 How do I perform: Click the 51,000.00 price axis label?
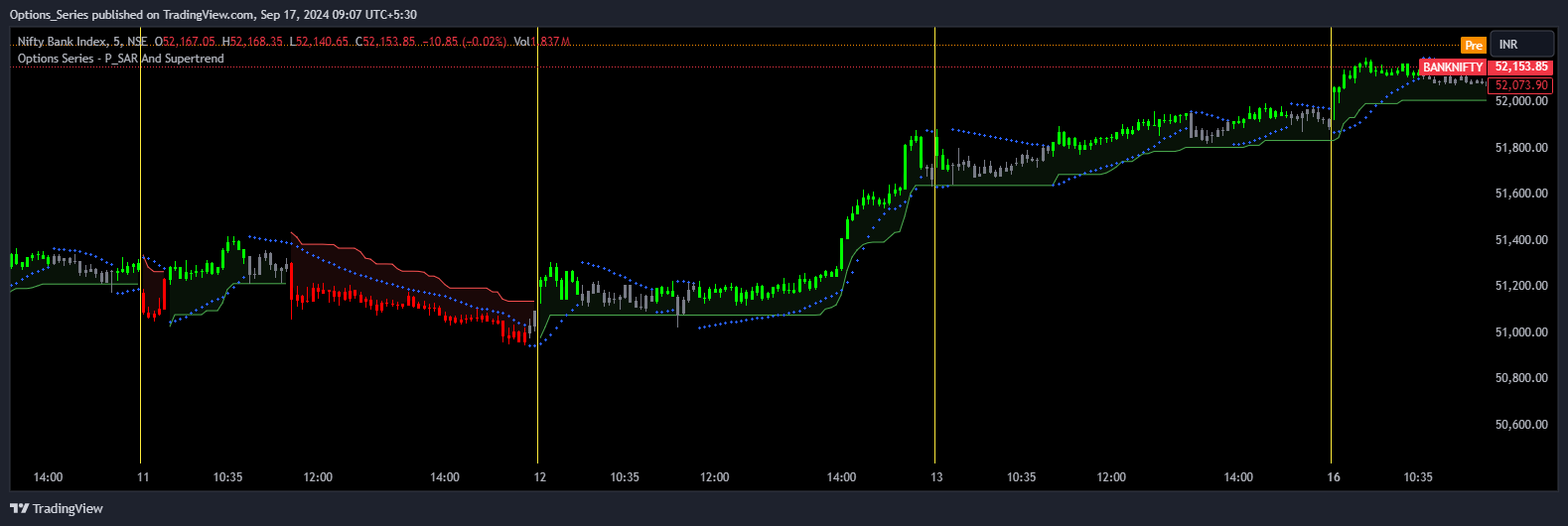coord(1521,332)
